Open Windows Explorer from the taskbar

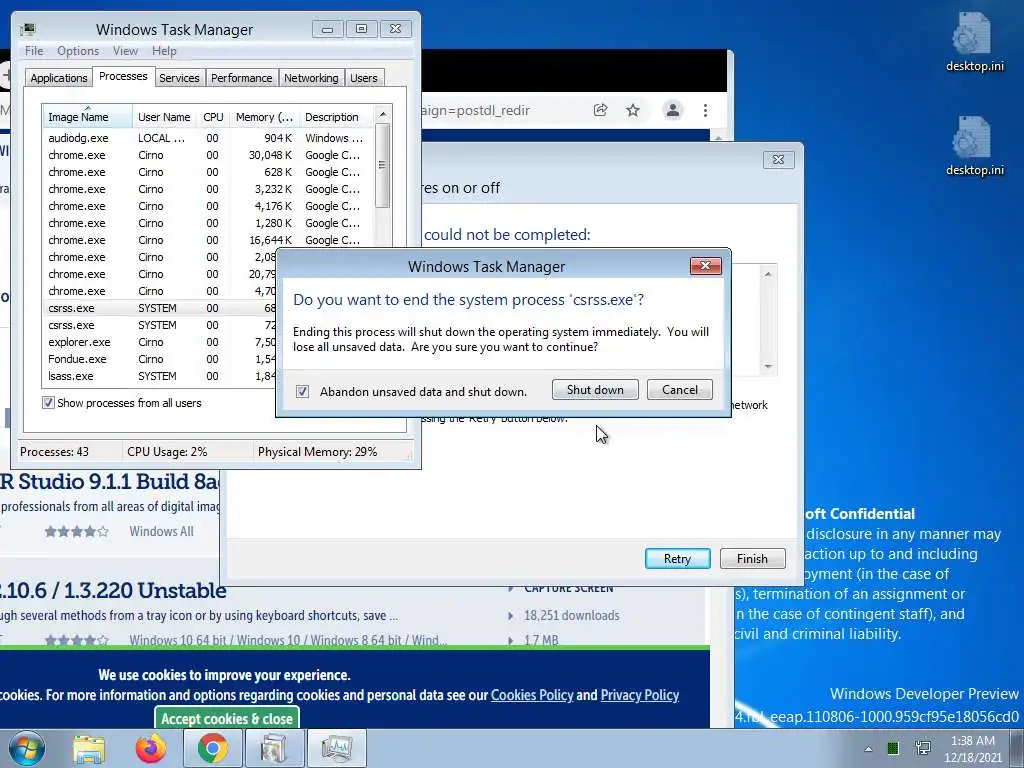89,748
